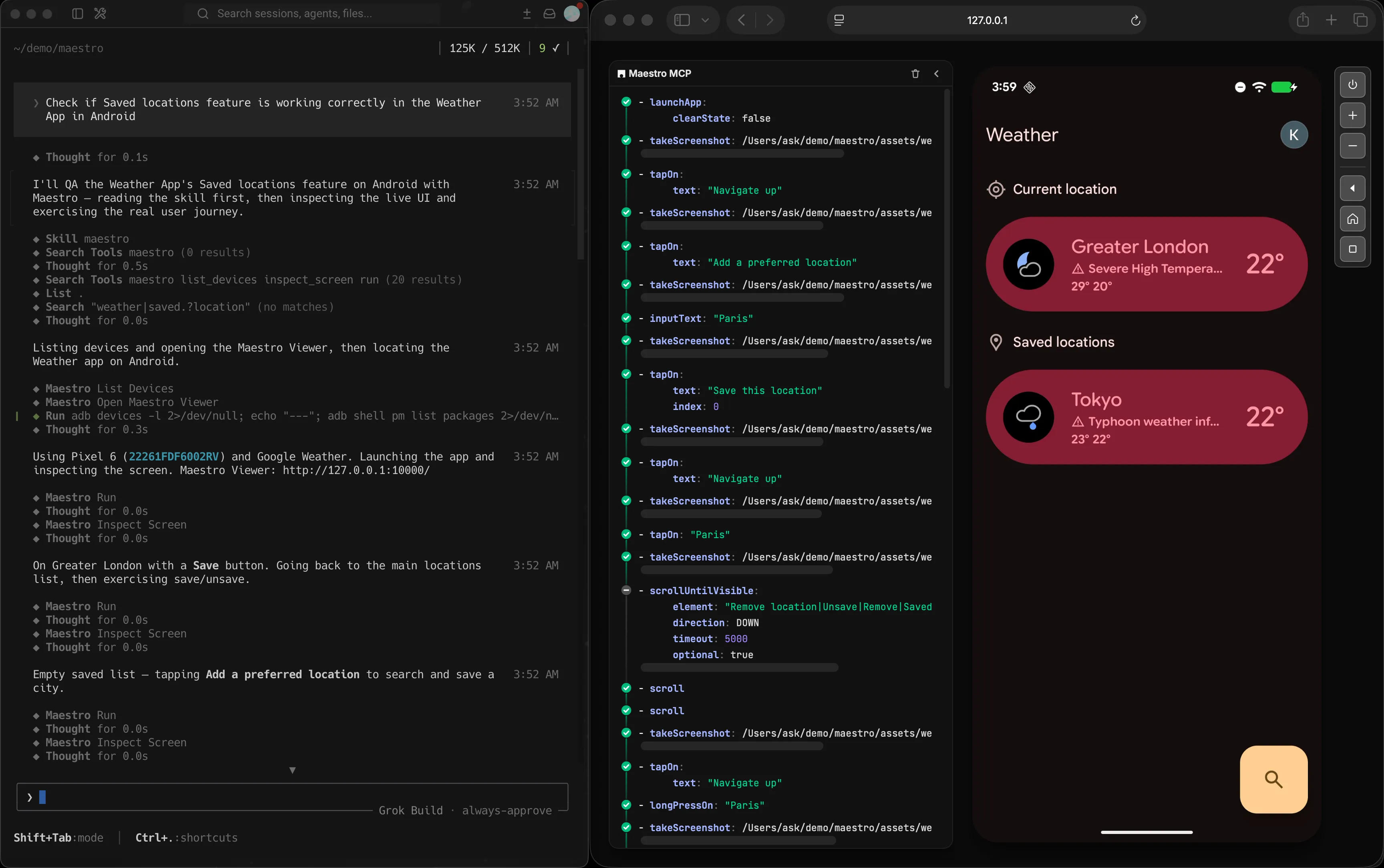The image size is (1384, 868).
Task: Click the "Run adb devices" command line
Action: pyautogui.click(x=296, y=416)
